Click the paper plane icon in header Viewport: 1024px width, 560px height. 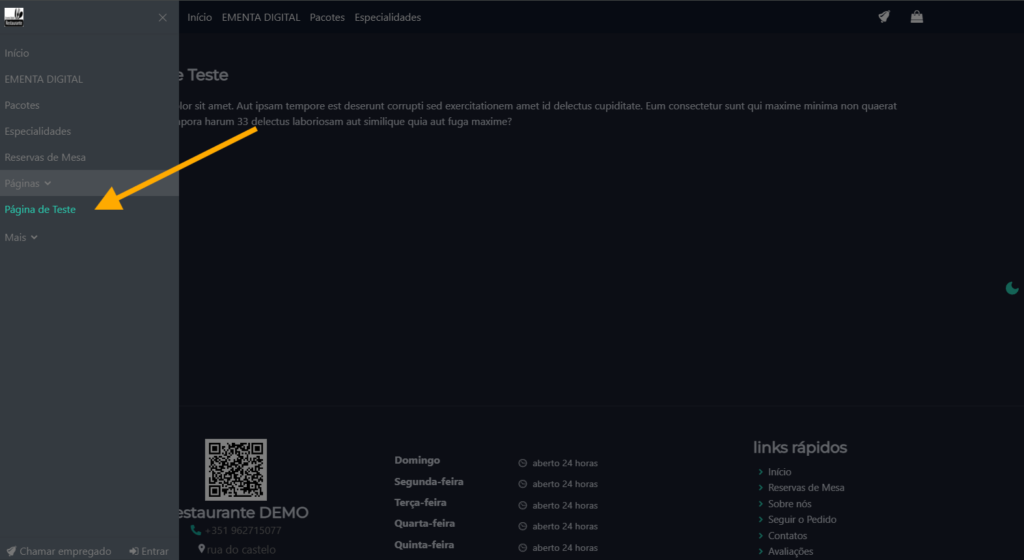click(884, 17)
